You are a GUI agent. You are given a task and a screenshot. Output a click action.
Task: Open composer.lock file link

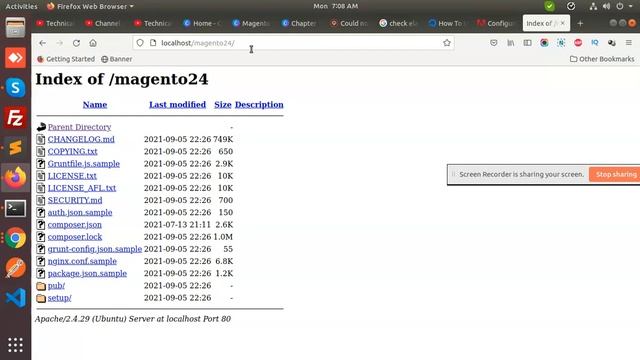coord(75,237)
